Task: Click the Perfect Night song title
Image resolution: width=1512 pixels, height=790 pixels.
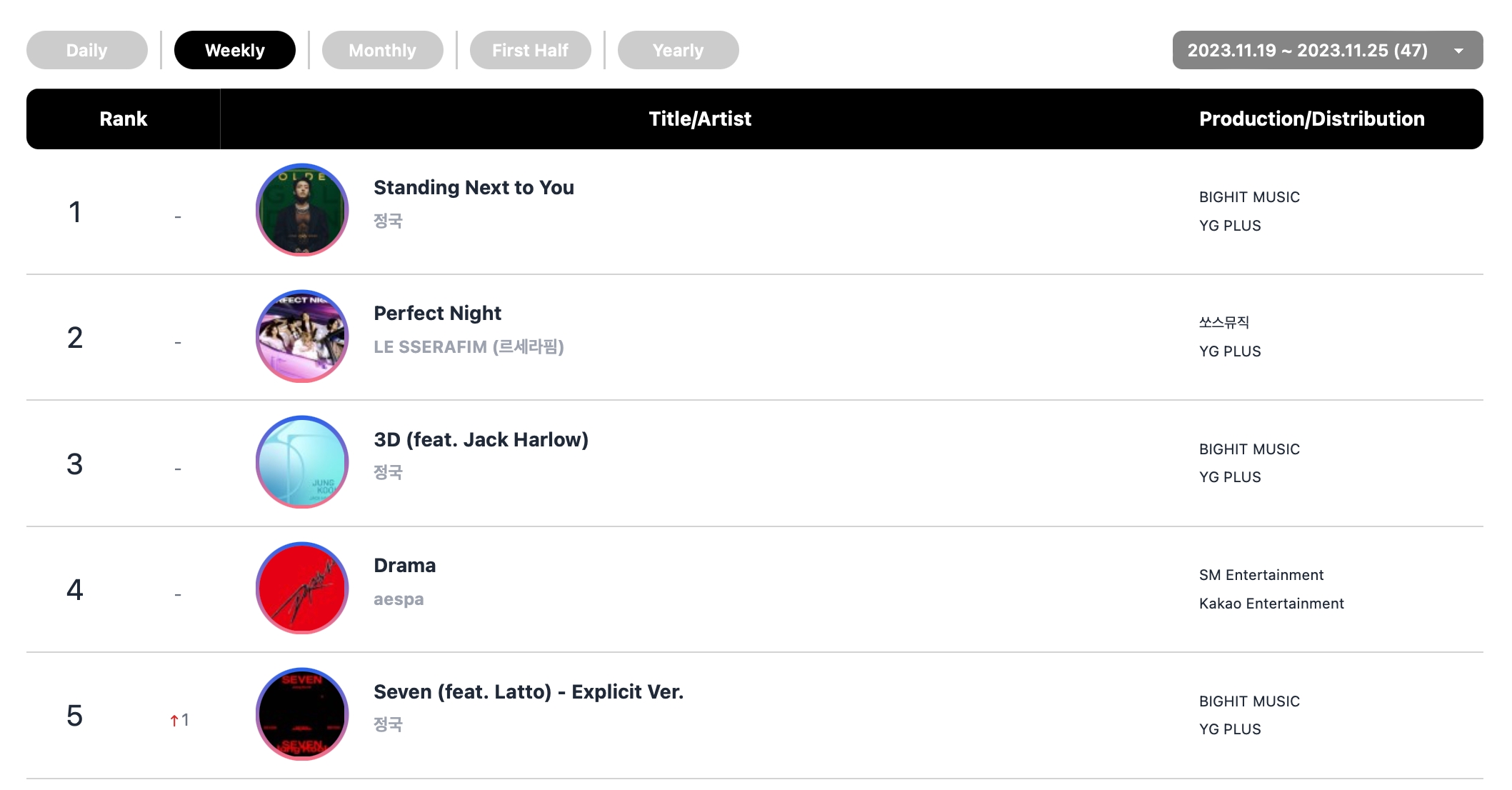Action: 437,313
